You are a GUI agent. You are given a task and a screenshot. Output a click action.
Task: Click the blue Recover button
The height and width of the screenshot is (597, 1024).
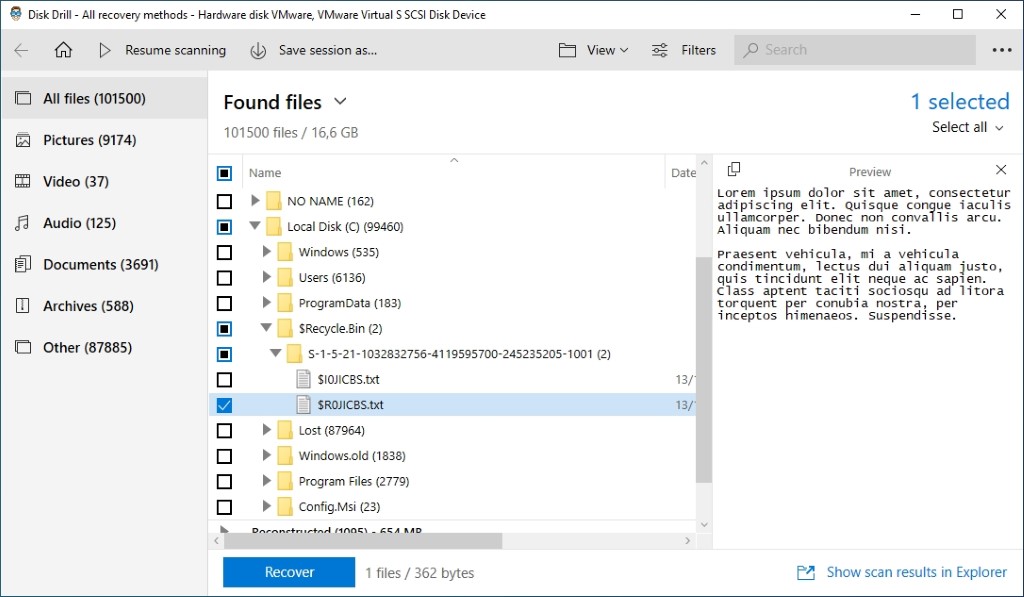coord(289,572)
